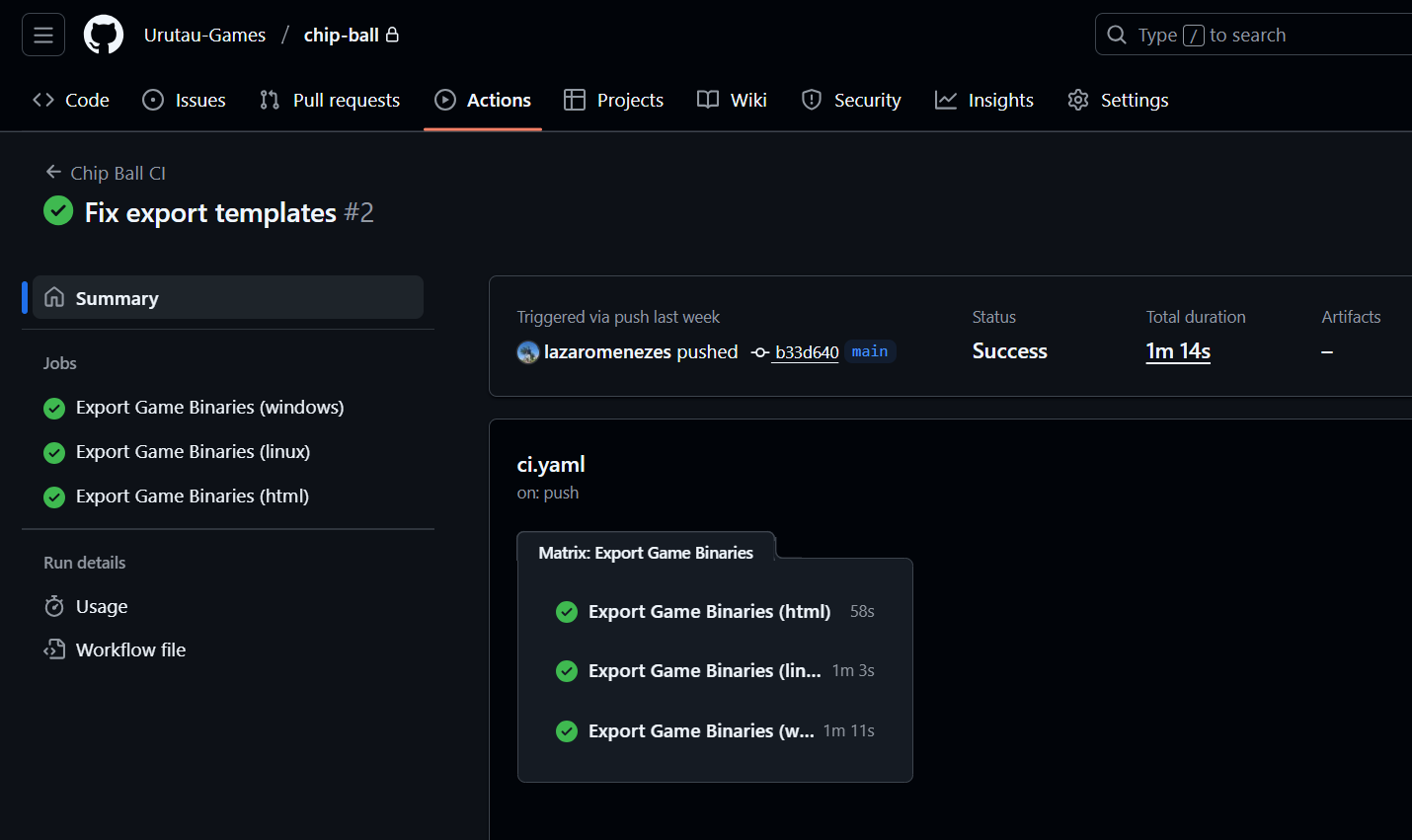Click the GitHub Octocat logo
Screen dimensions: 1412x840
pyautogui.click(x=104, y=36)
